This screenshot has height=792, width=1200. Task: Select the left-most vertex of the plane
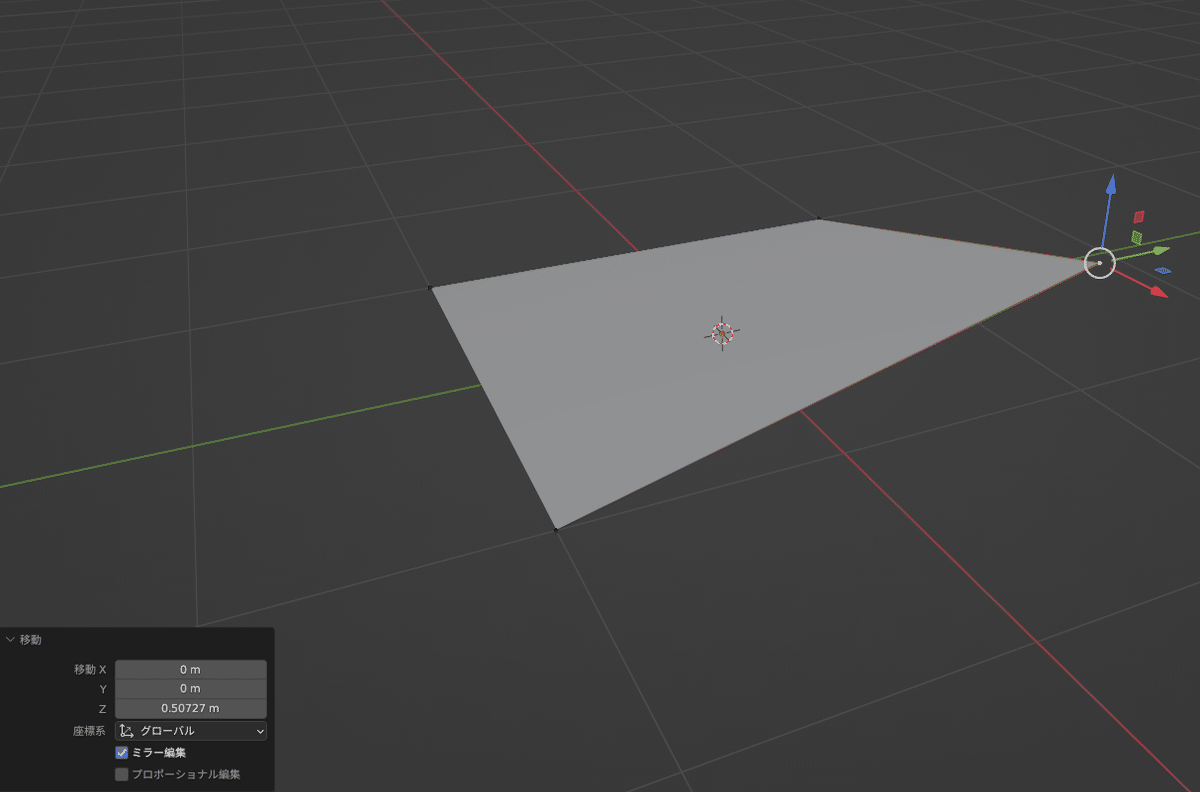click(430, 287)
